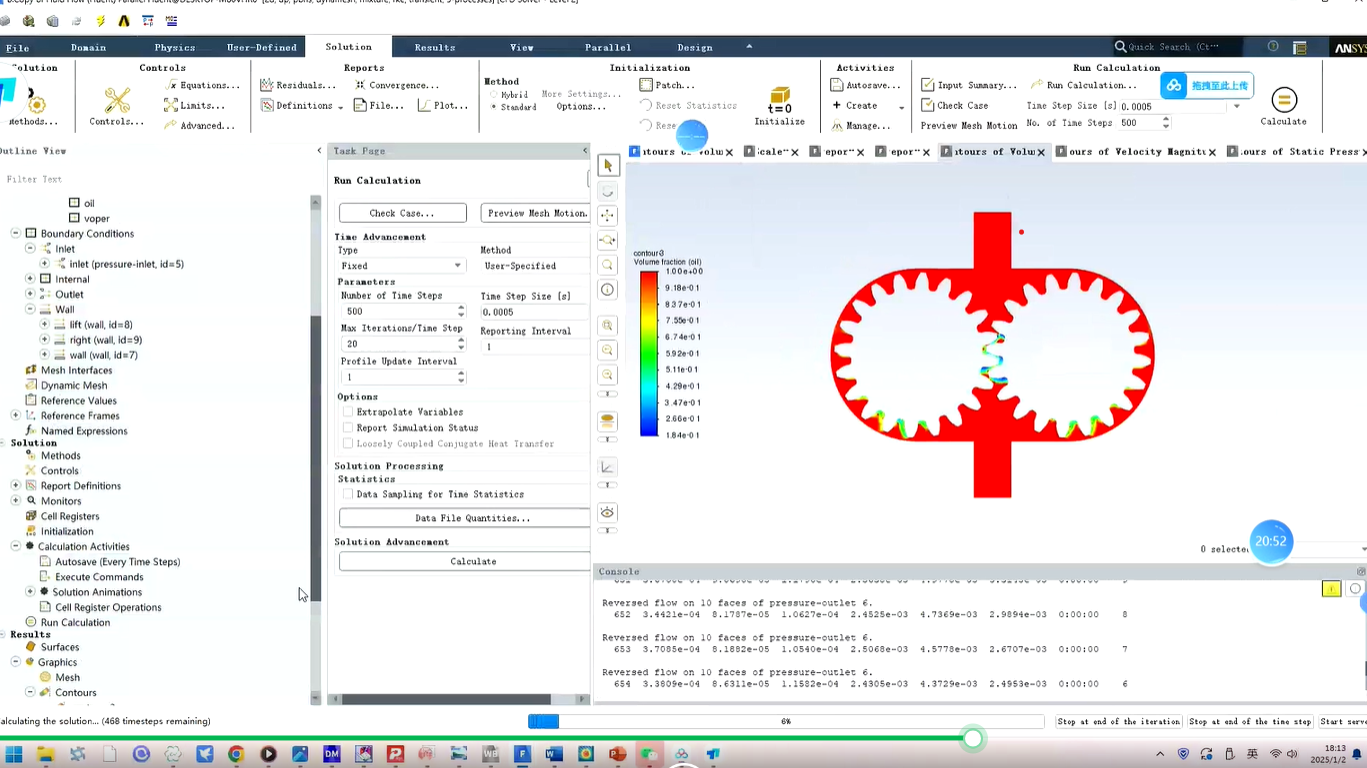
Task: Open Autosave settings in Activities group
Action: [866, 85]
